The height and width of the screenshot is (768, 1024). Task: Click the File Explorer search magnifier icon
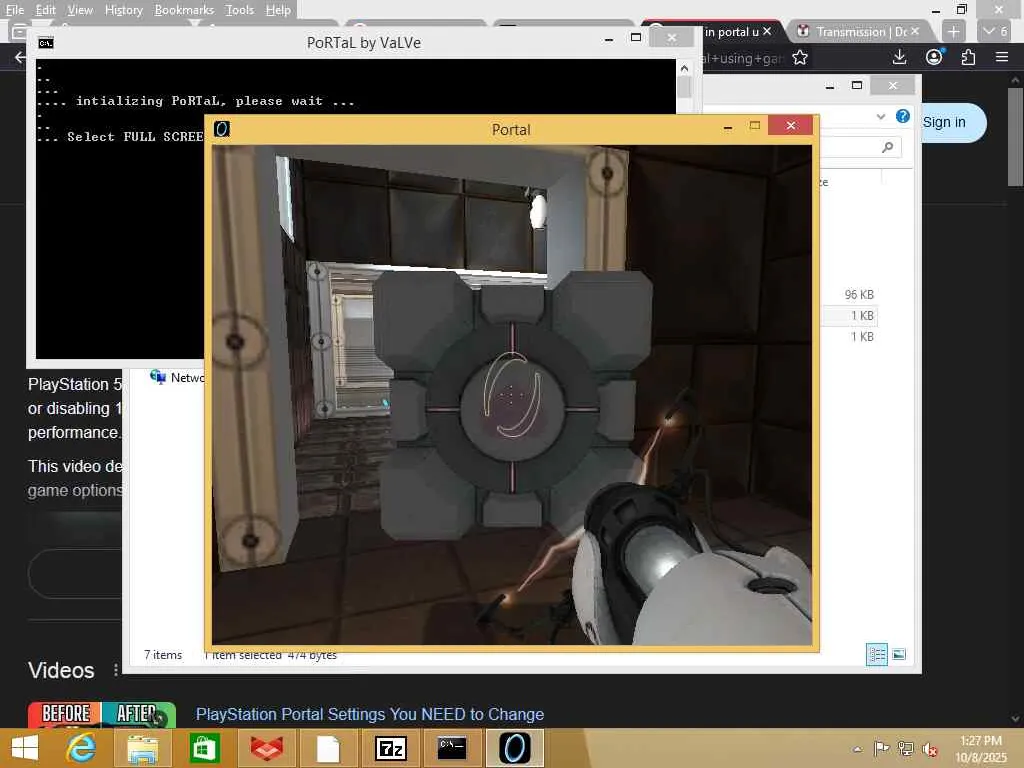point(888,148)
